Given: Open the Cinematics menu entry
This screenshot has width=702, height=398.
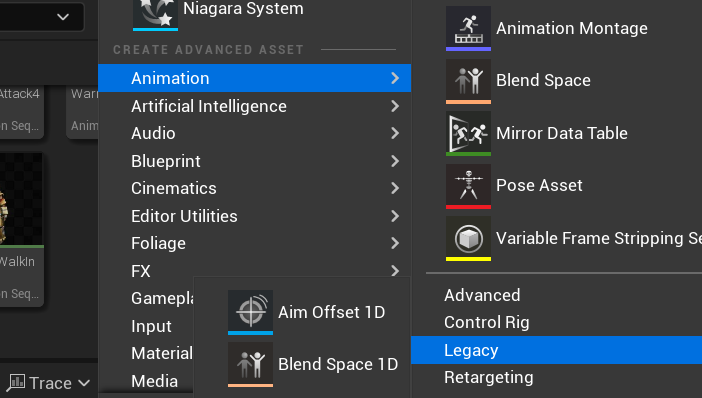Looking at the screenshot, I should pos(254,188).
